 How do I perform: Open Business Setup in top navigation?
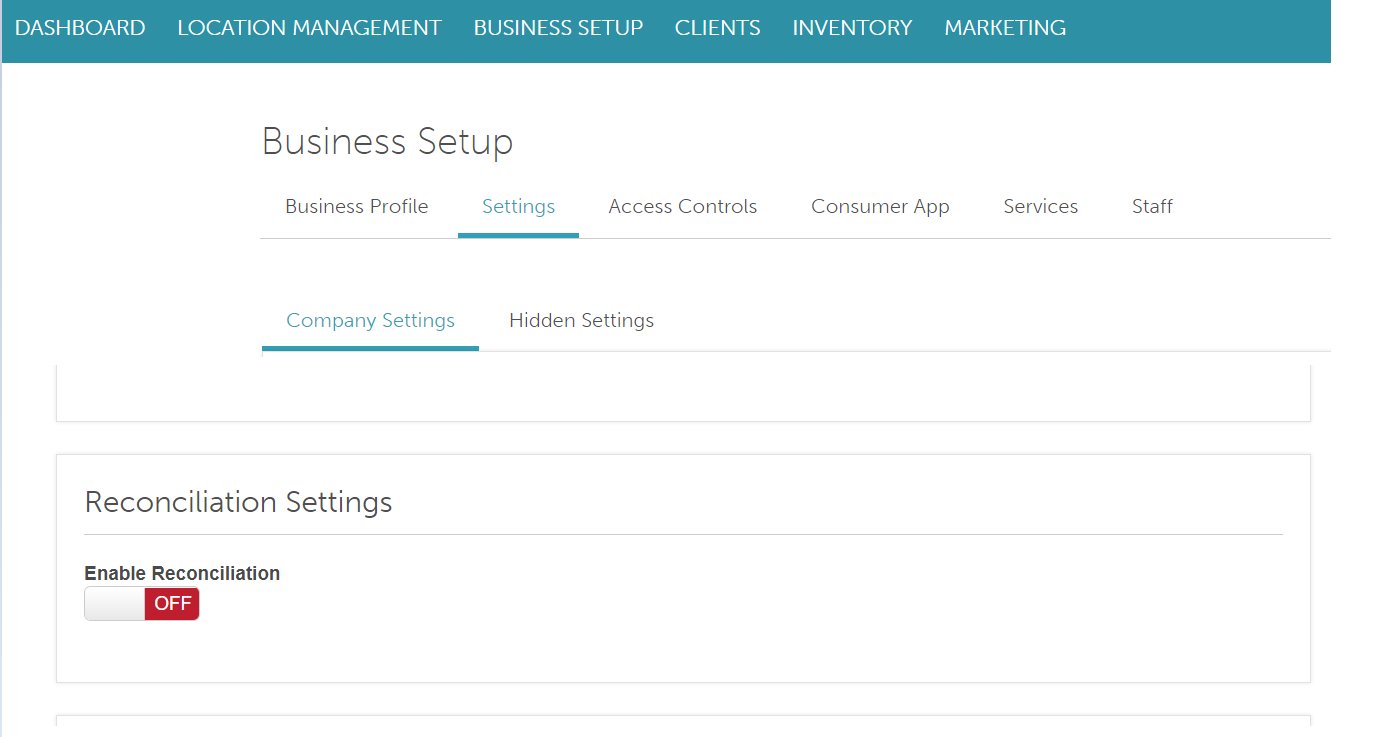pyautogui.click(x=558, y=28)
